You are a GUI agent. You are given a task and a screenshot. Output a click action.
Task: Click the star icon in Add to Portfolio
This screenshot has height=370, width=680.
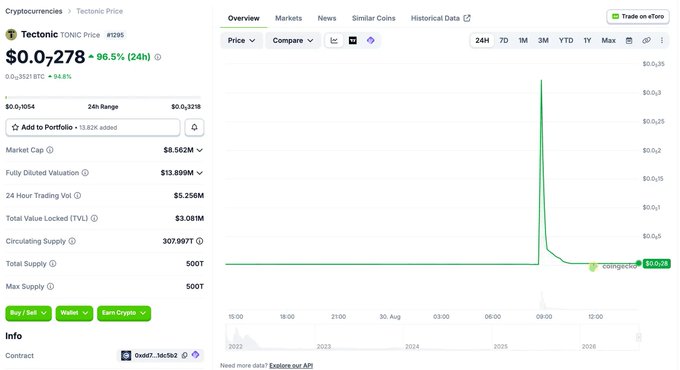point(15,127)
